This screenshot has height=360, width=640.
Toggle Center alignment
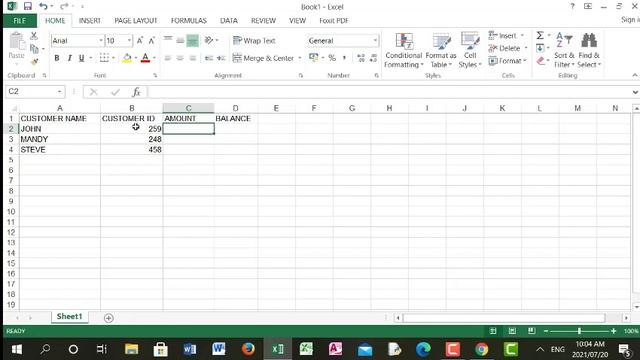click(x=180, y=58)
